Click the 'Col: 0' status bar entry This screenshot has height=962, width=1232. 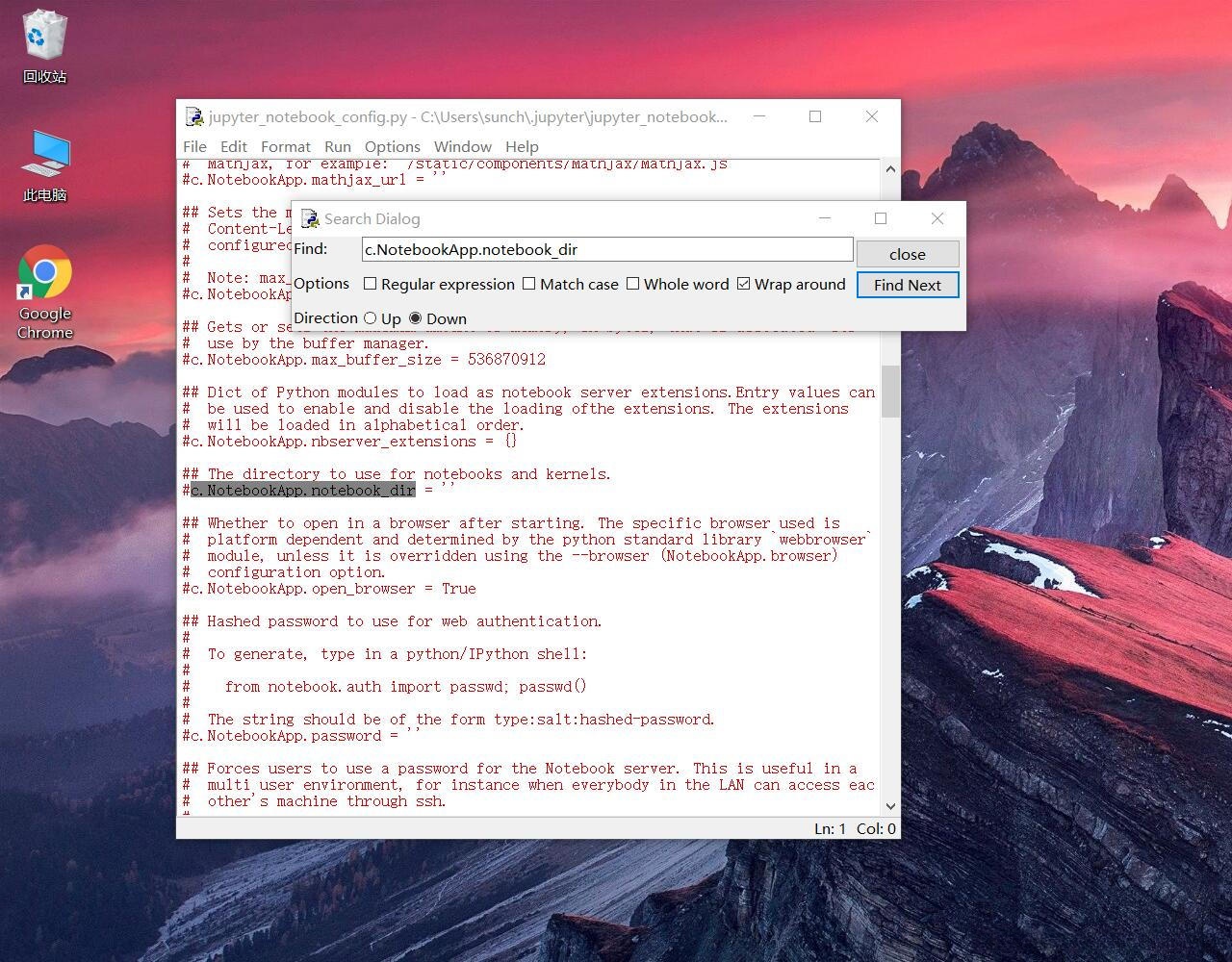(x=876, y=828)
